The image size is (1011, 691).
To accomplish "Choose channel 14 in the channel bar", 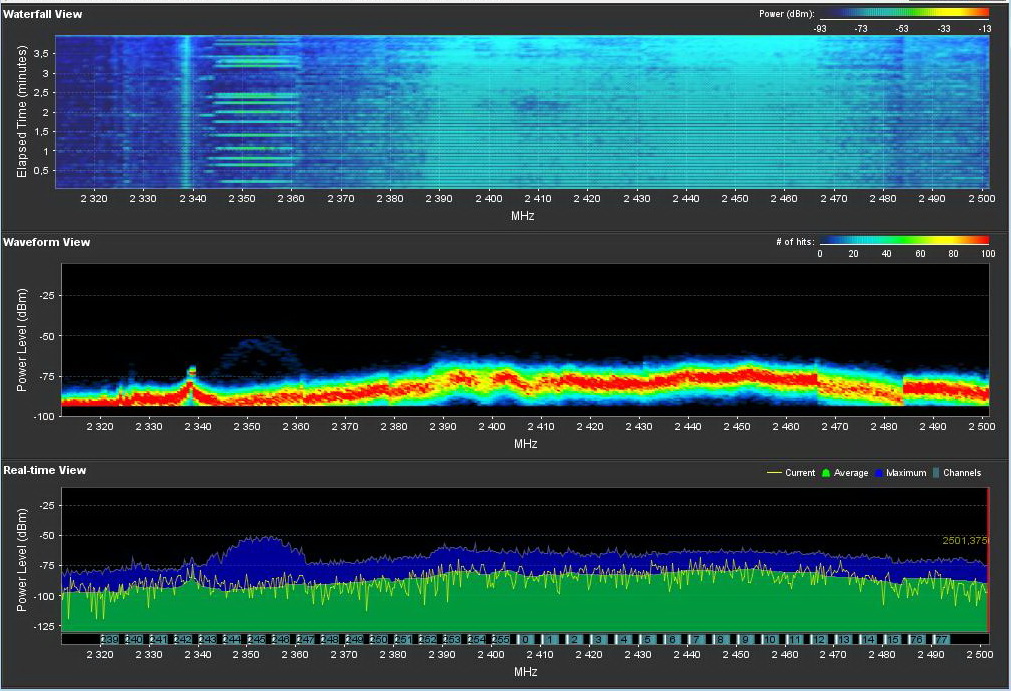I will [x=869, y=639].
